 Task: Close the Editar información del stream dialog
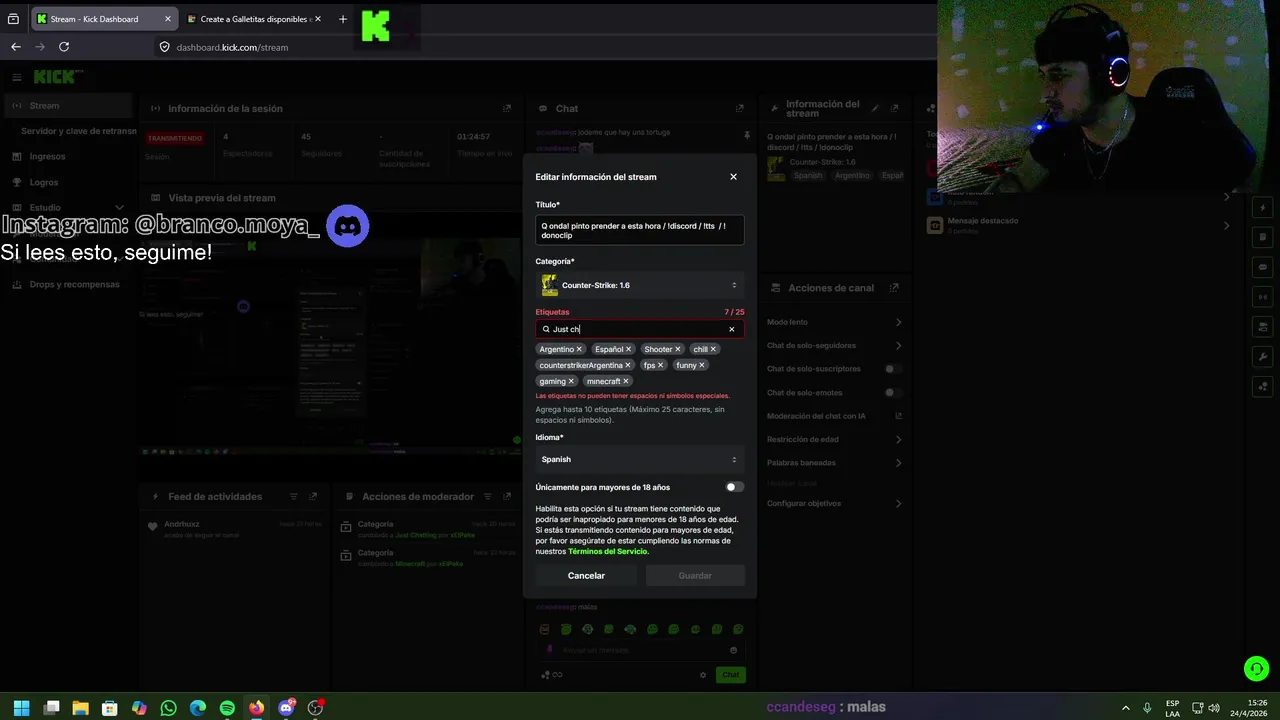[733, 177]
